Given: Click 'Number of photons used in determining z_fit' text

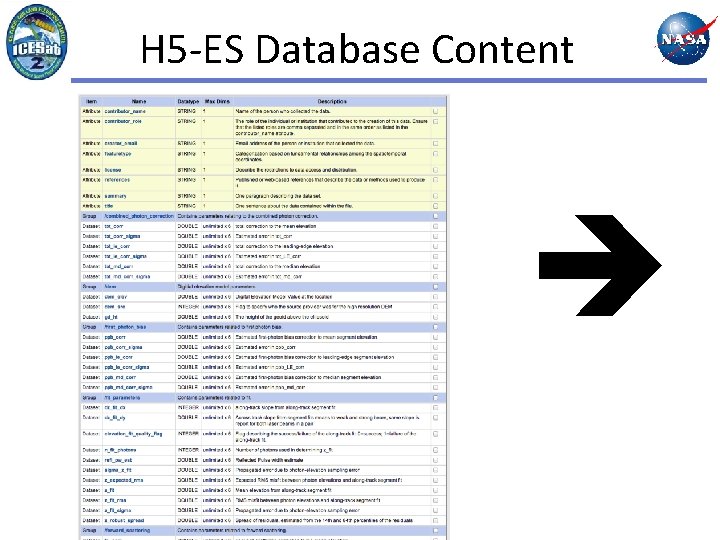Looking at the screenshot, I should click(284, 450).
